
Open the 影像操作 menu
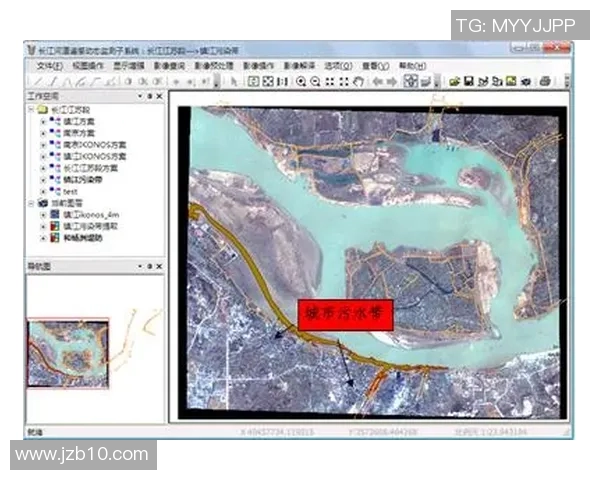pyautogui.click(x=259, y=66)
